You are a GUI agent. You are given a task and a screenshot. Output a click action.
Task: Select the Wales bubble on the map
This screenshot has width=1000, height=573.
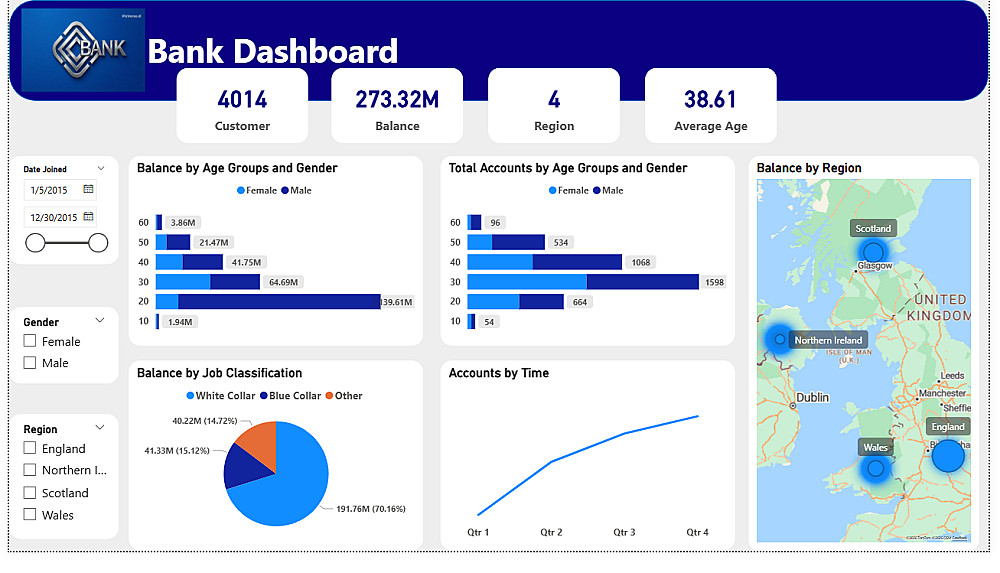tap(876, 469)
